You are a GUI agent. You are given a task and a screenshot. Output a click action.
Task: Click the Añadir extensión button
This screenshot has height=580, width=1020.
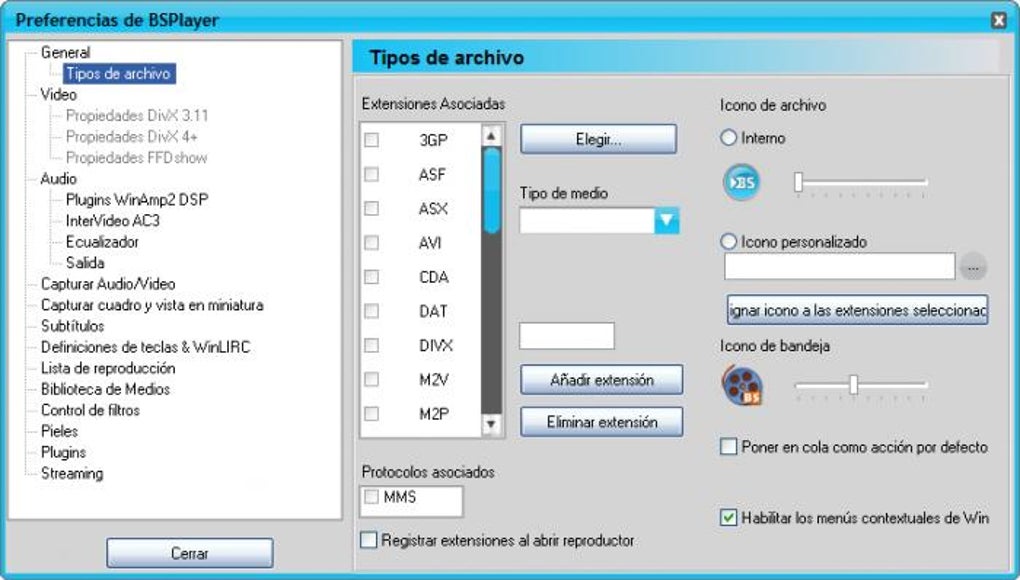pos(602,380)
